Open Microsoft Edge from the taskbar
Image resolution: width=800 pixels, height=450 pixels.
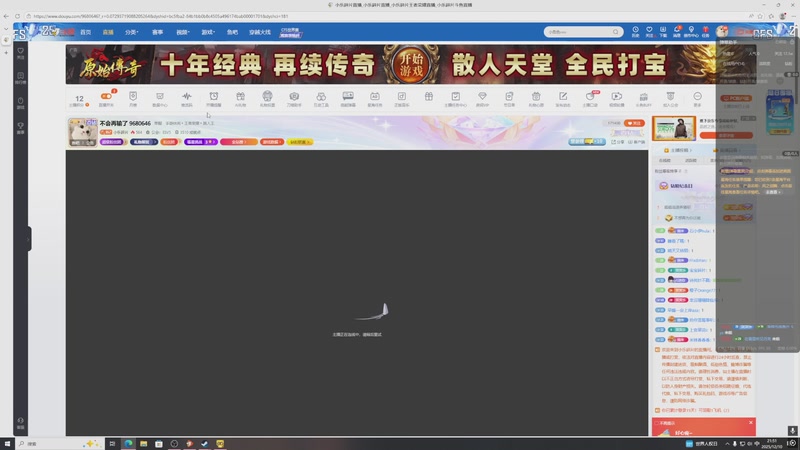click(x=128, y=443)
